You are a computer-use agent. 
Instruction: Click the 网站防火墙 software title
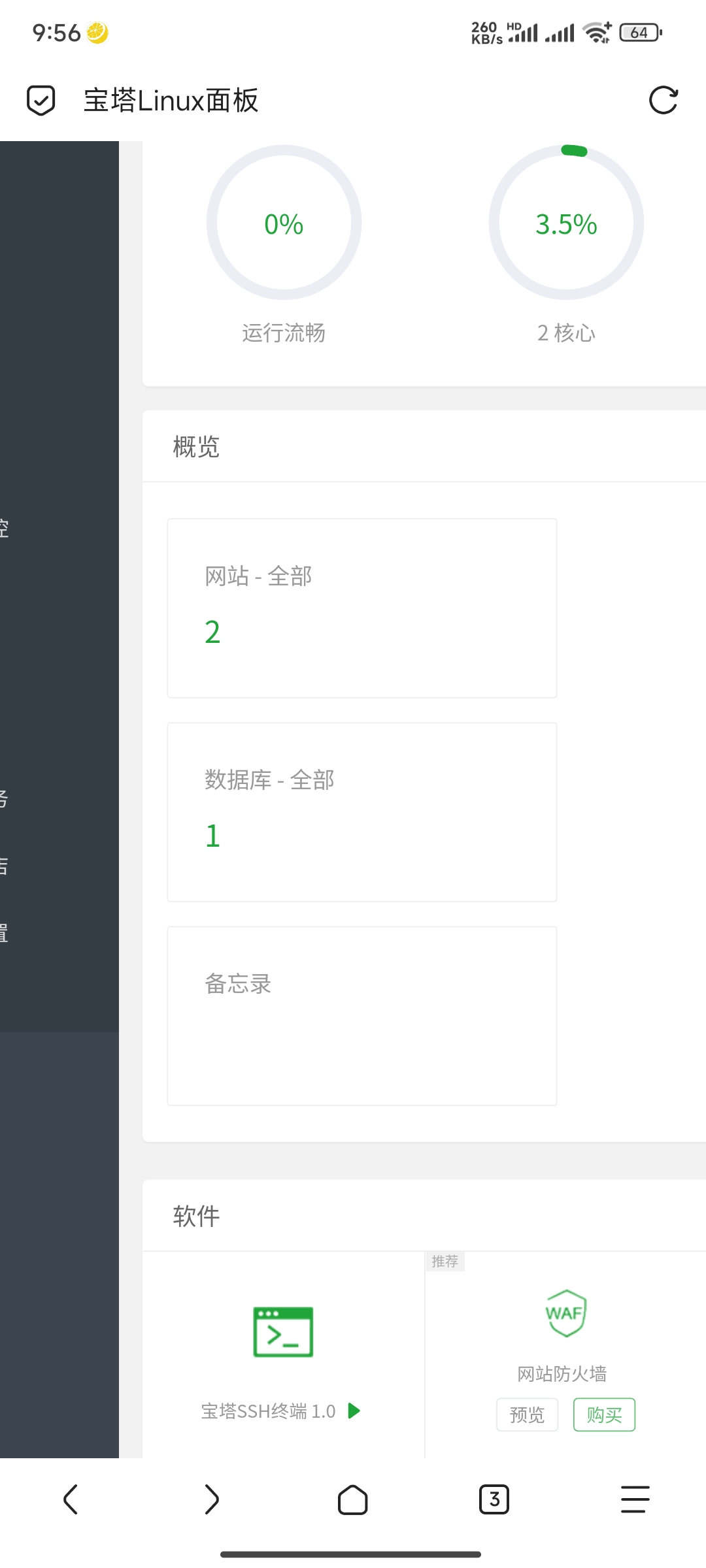point(562,1374)
